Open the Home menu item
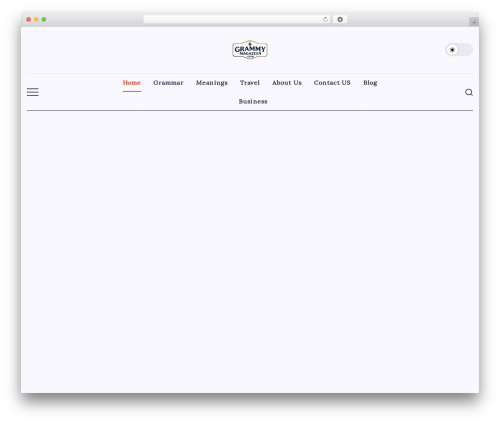The width and height of the screenshot is (500, 423). coord(132,83)
